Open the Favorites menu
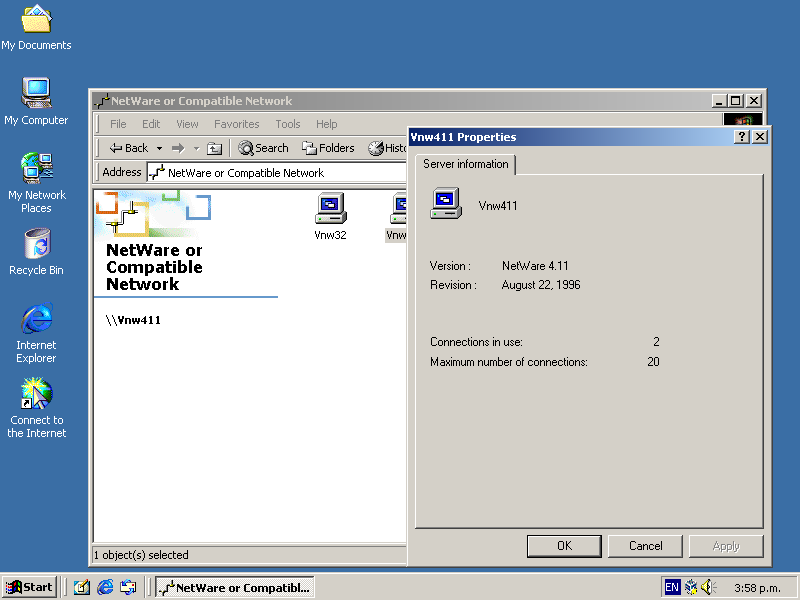The image size is (800, 600). click(236, 124)
